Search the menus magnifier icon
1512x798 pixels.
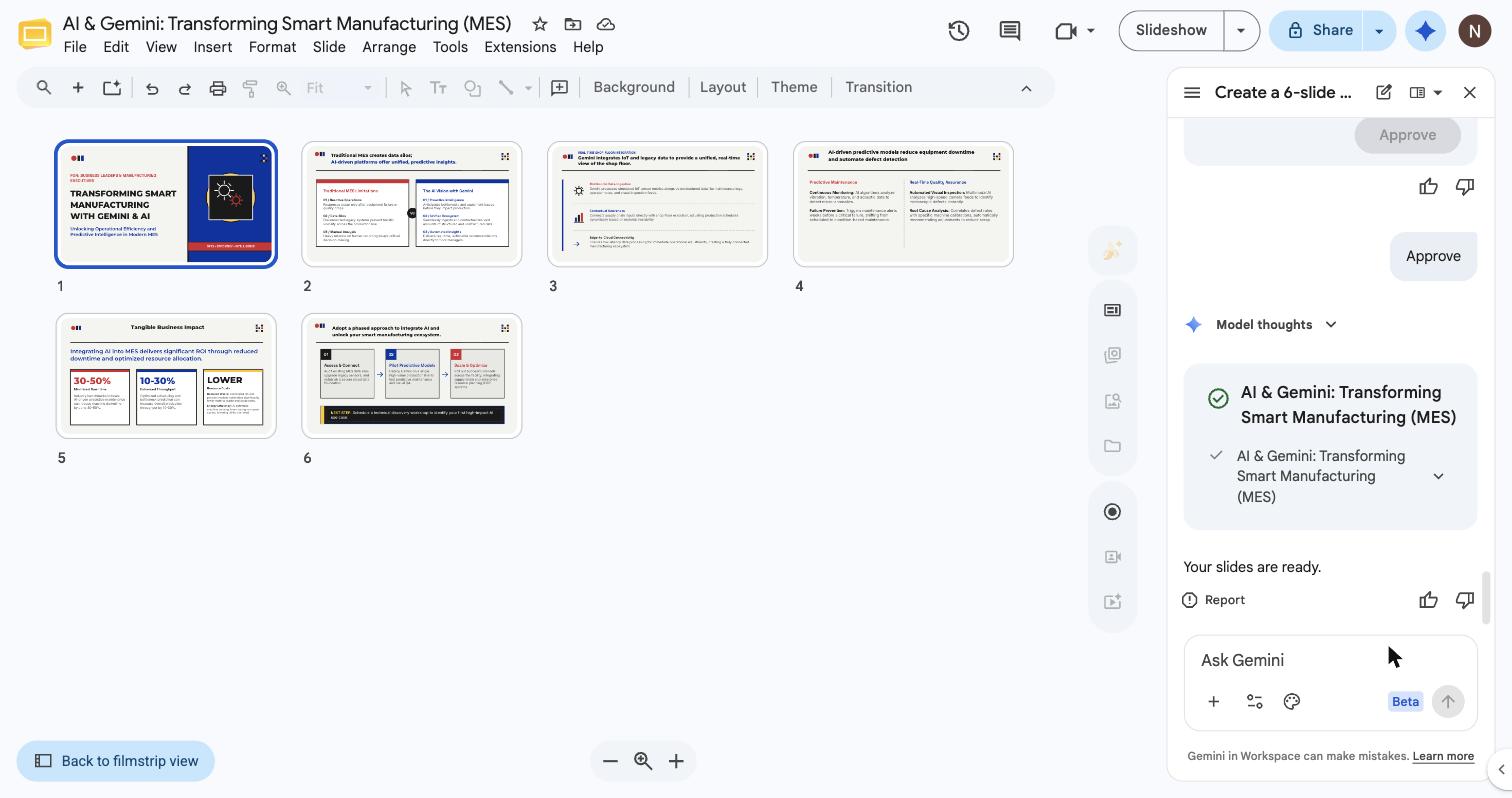pyautogui.click(x=44, y=88)
